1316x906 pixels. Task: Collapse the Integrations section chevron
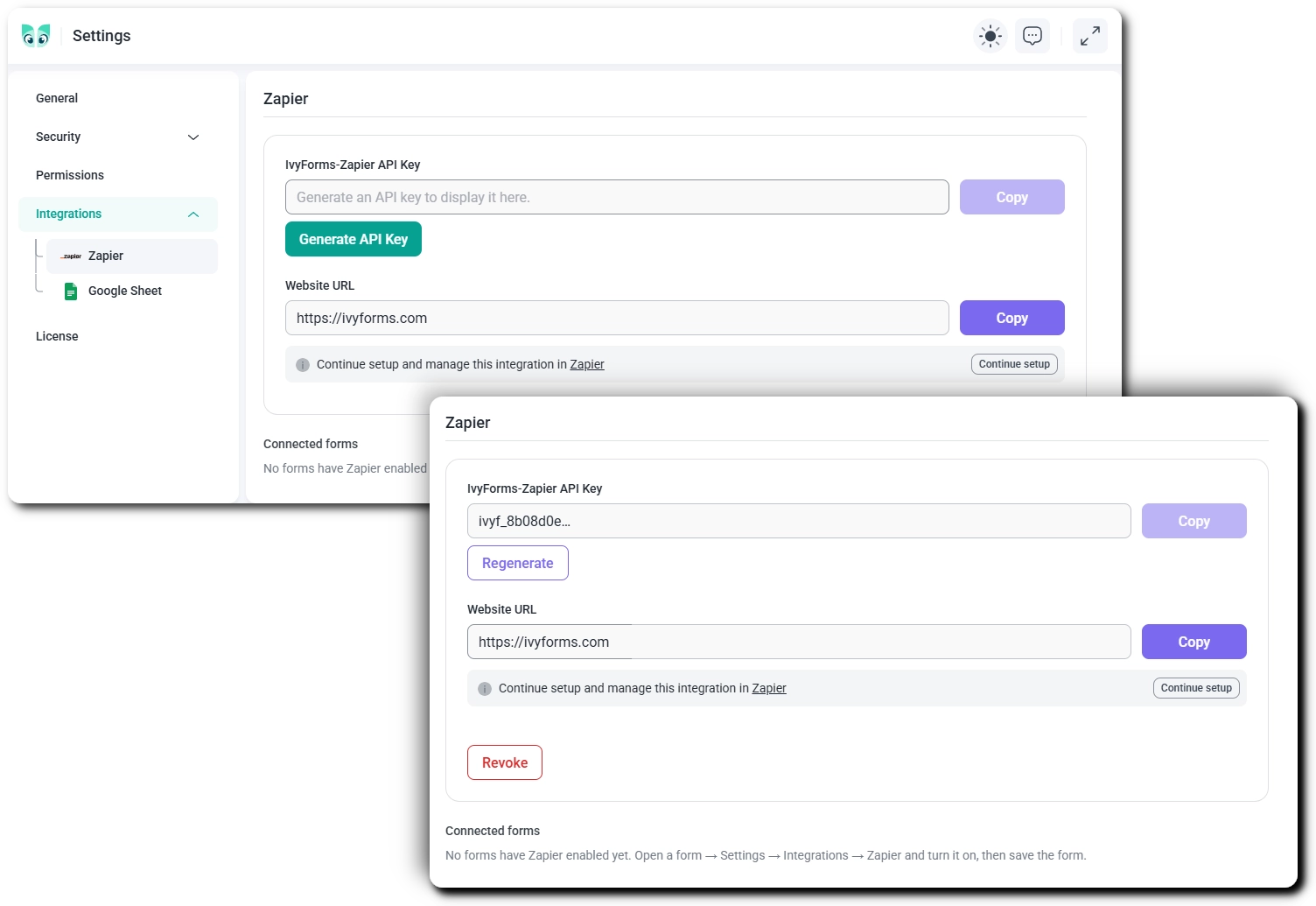(x=193, y=214)
